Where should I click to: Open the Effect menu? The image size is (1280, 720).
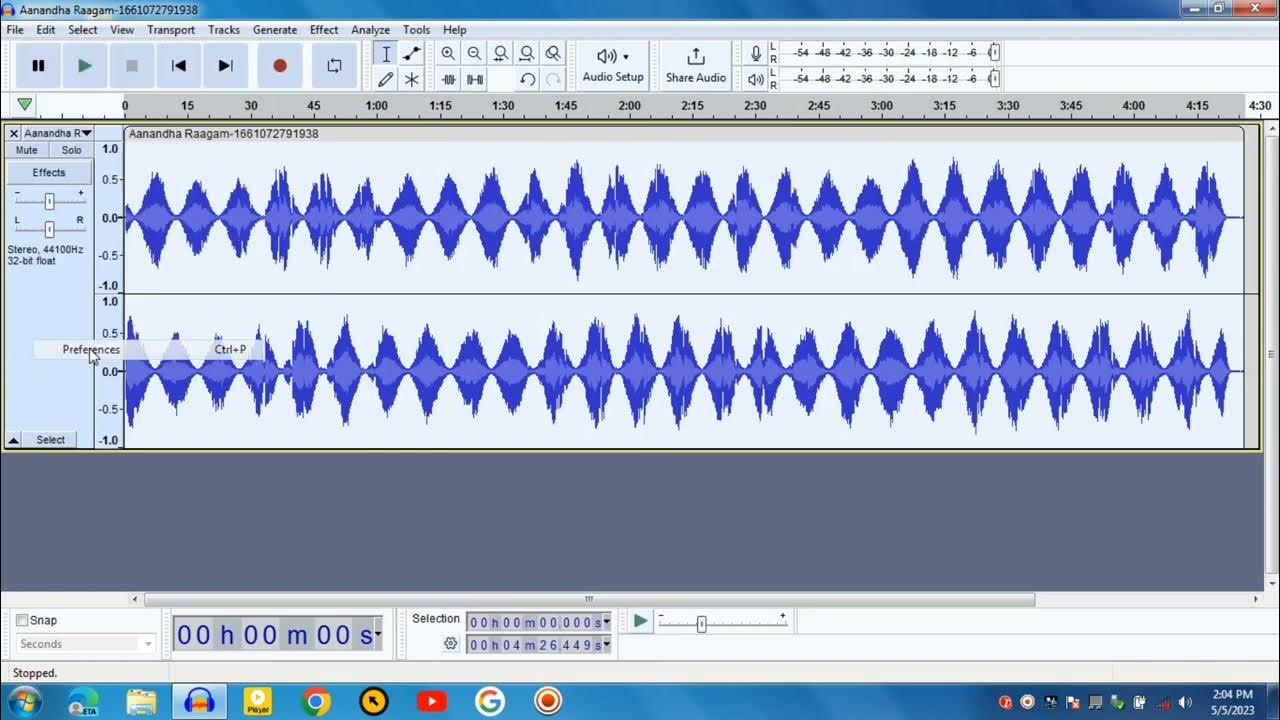tap(324, 30)
